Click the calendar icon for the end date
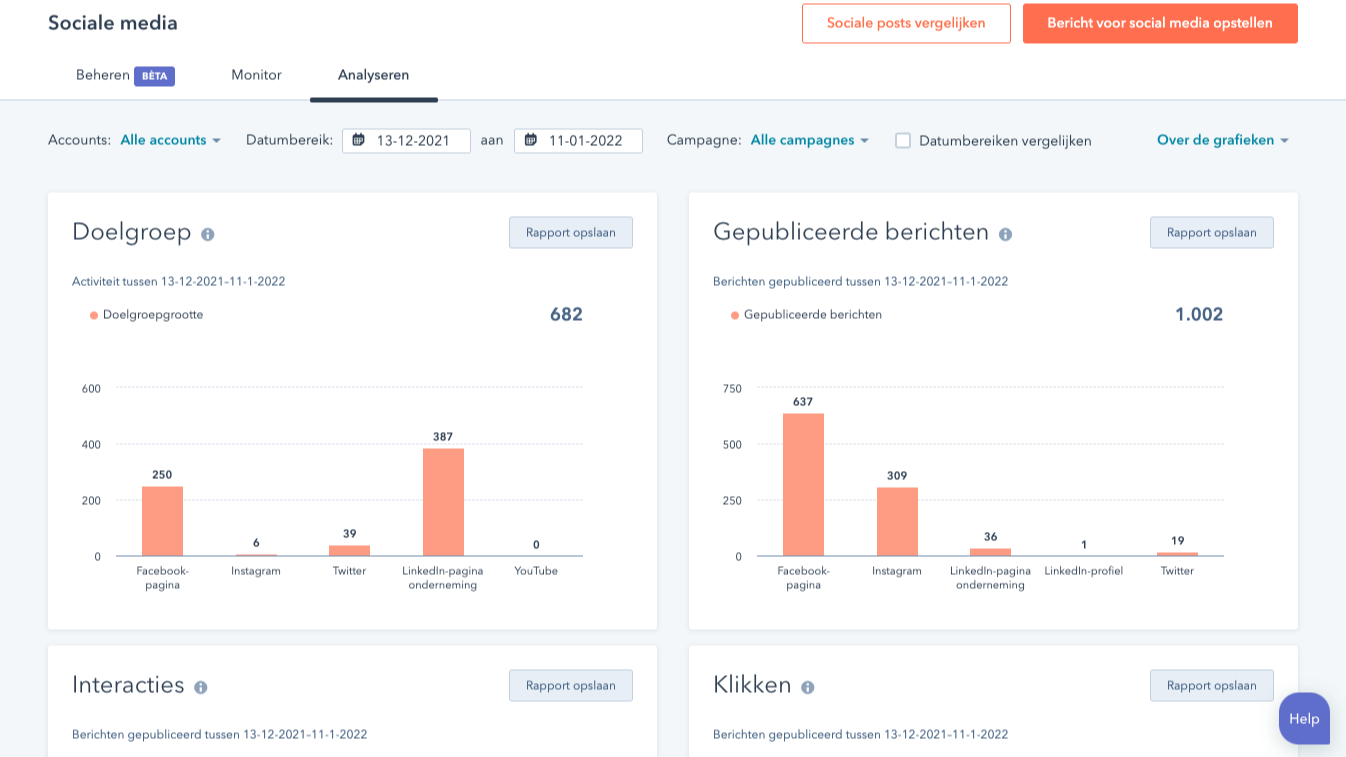This screenshot has width=1346, height=757. [x=530, y=140]
